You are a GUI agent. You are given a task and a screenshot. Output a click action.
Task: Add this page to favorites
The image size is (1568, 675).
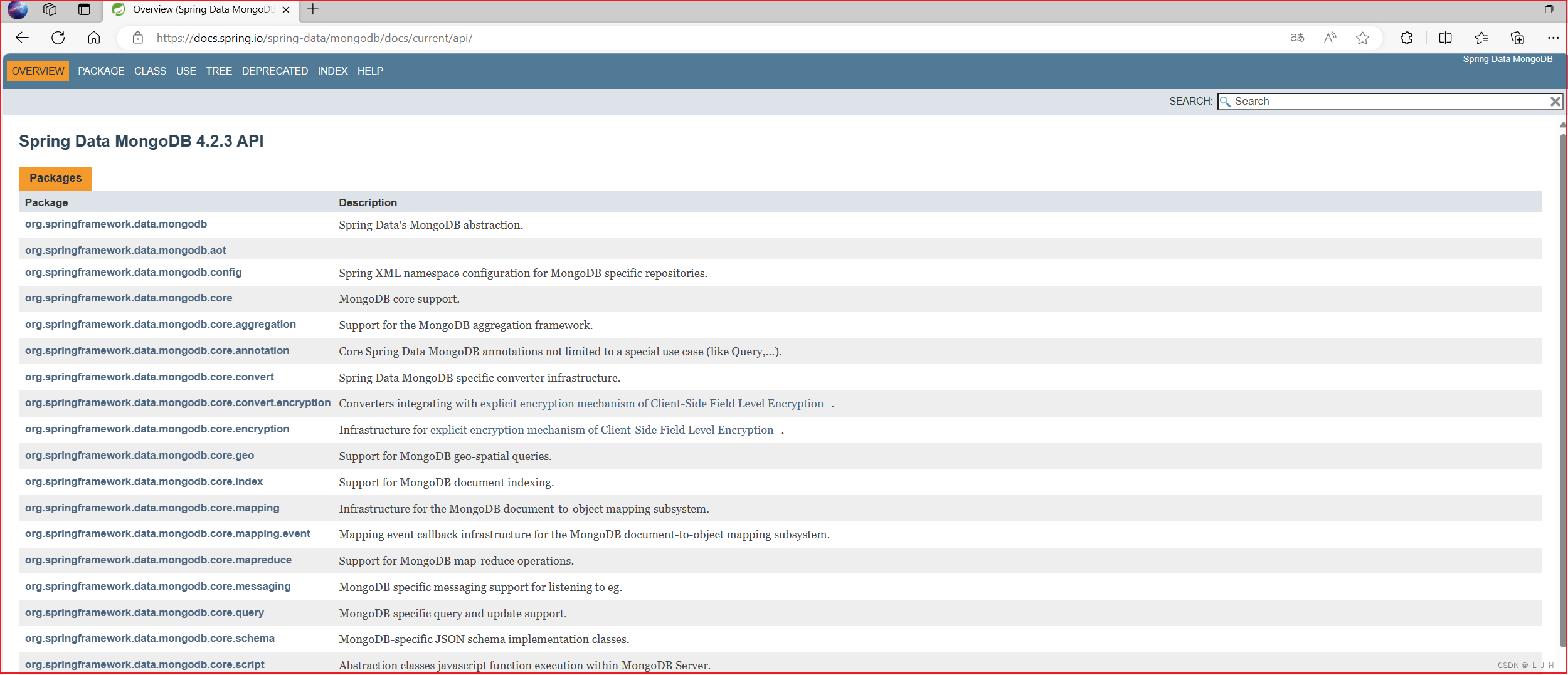point(1362,38)
